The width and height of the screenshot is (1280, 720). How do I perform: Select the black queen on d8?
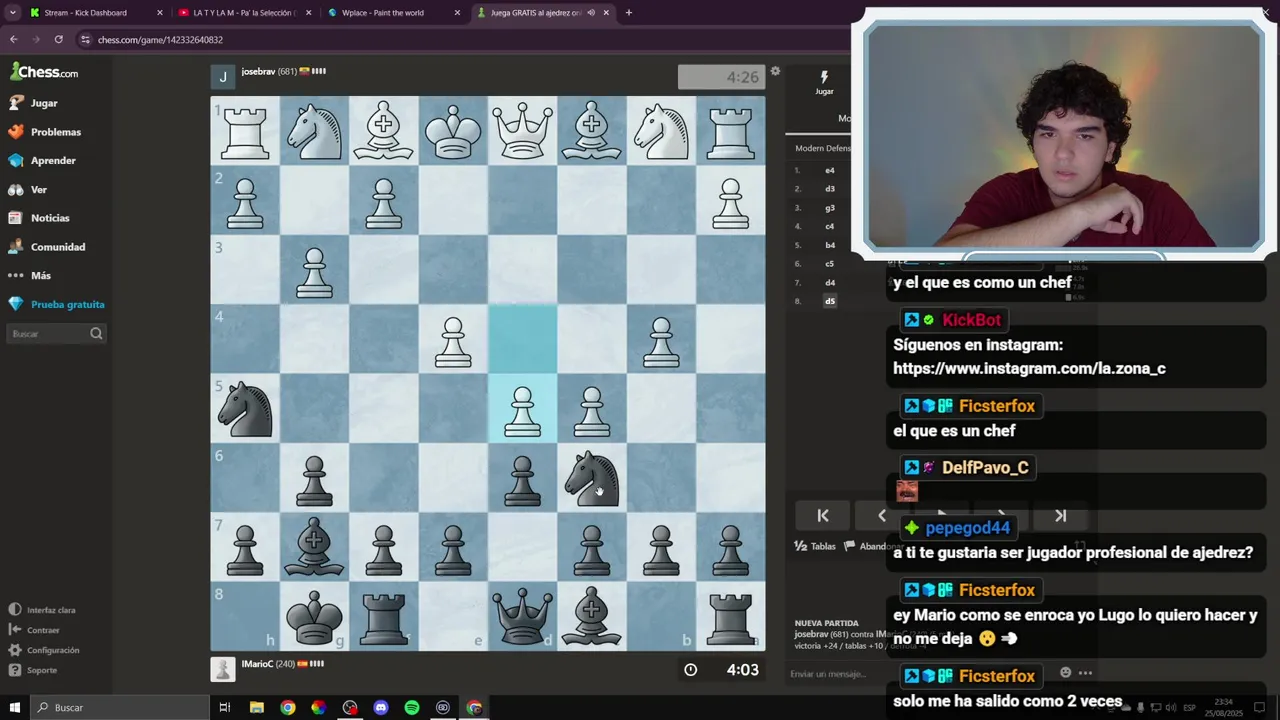click(522, 617)
